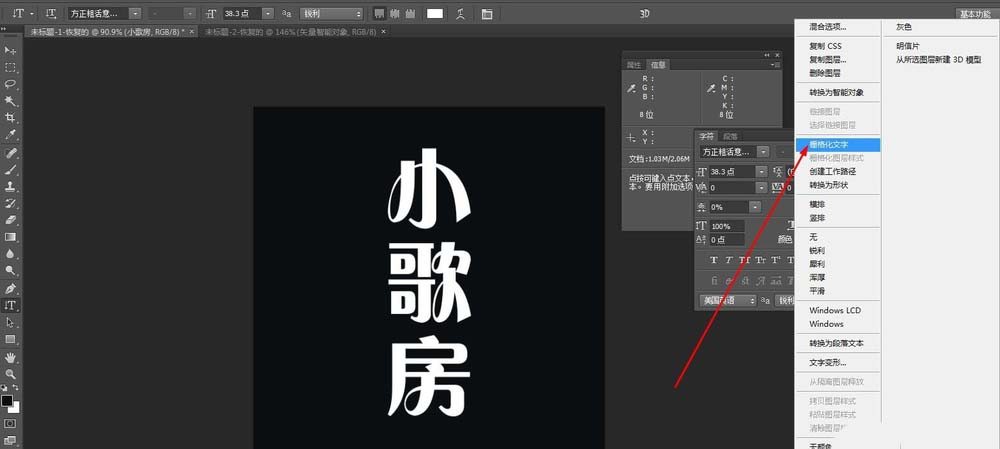Viewport: 1000px width, 449px height.
Task: Select the Rectangular Marquee tool
Action: pyautogui.click(x=11, y=67)
